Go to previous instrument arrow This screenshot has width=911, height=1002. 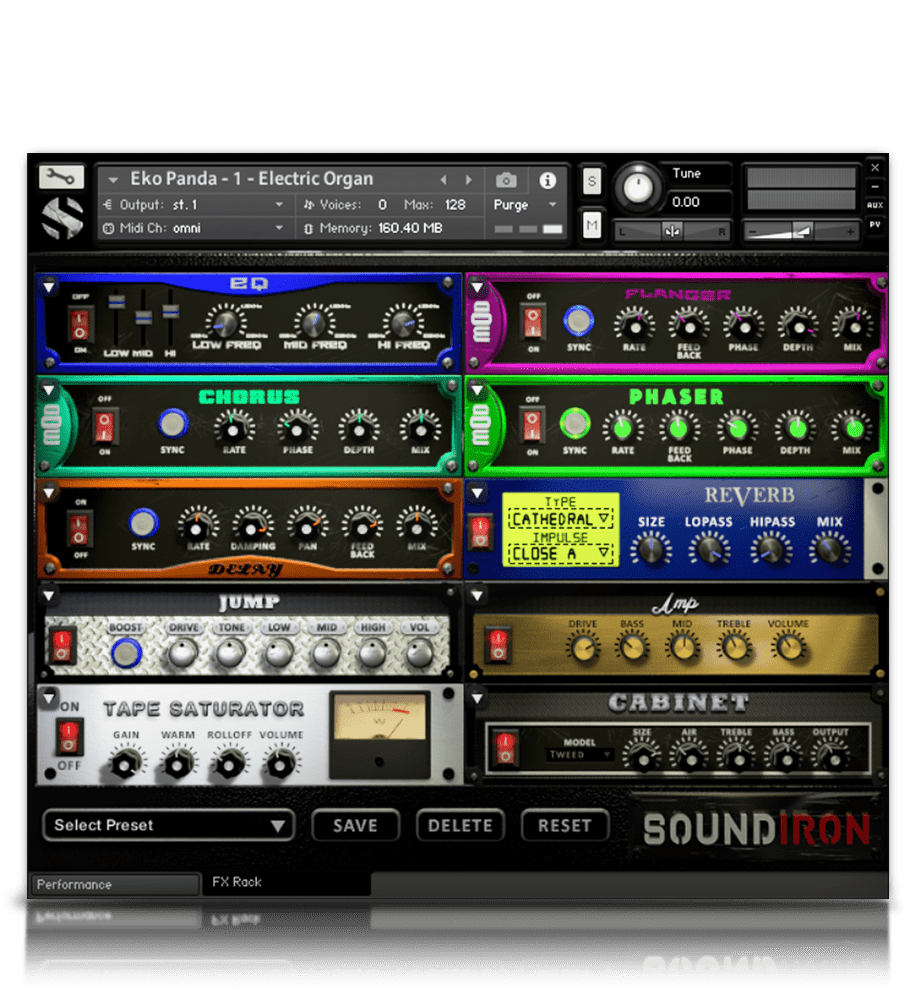(443, 180)
